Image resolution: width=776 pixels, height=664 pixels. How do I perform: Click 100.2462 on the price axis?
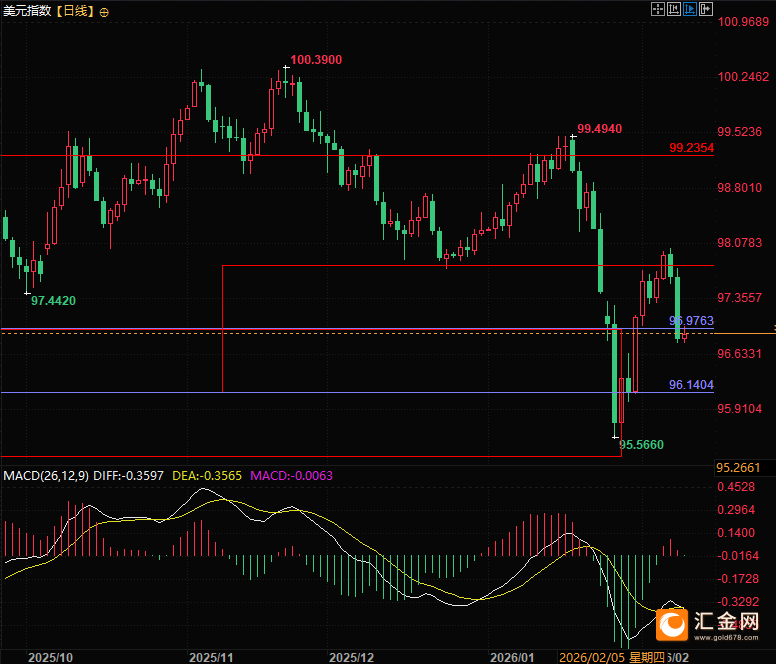point(743,77)
